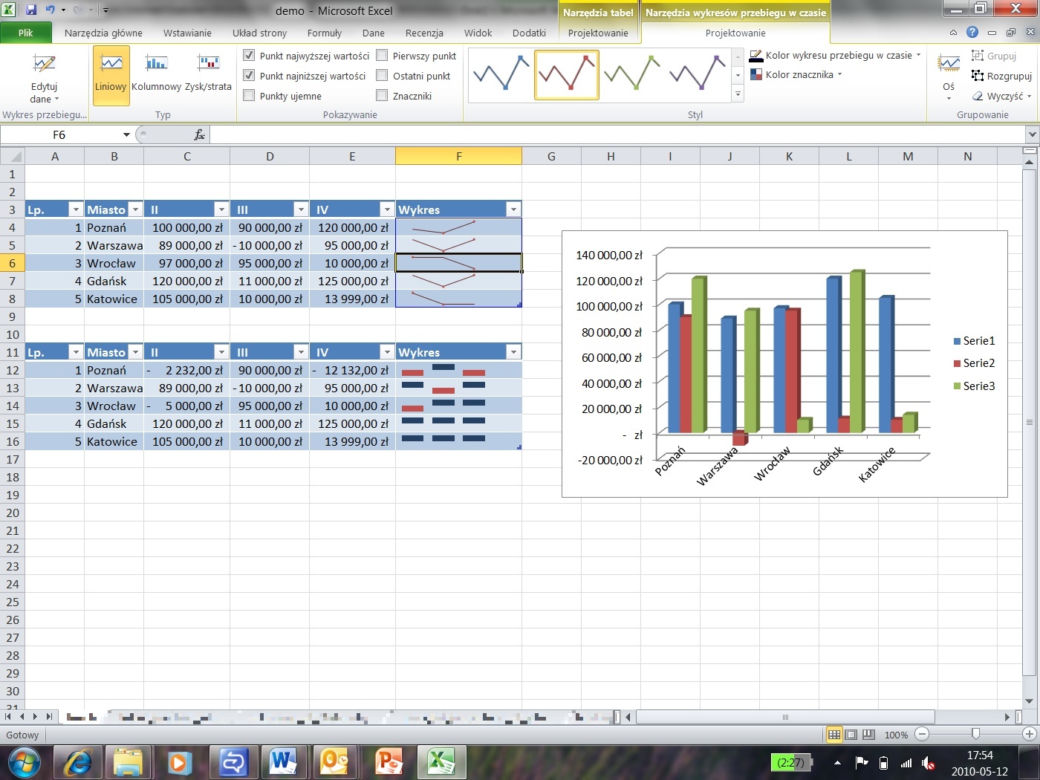Toggle Punkt najniższej wartości checkbox
The width and height of the screenshot is (1040, 780).
coord(249,75)
